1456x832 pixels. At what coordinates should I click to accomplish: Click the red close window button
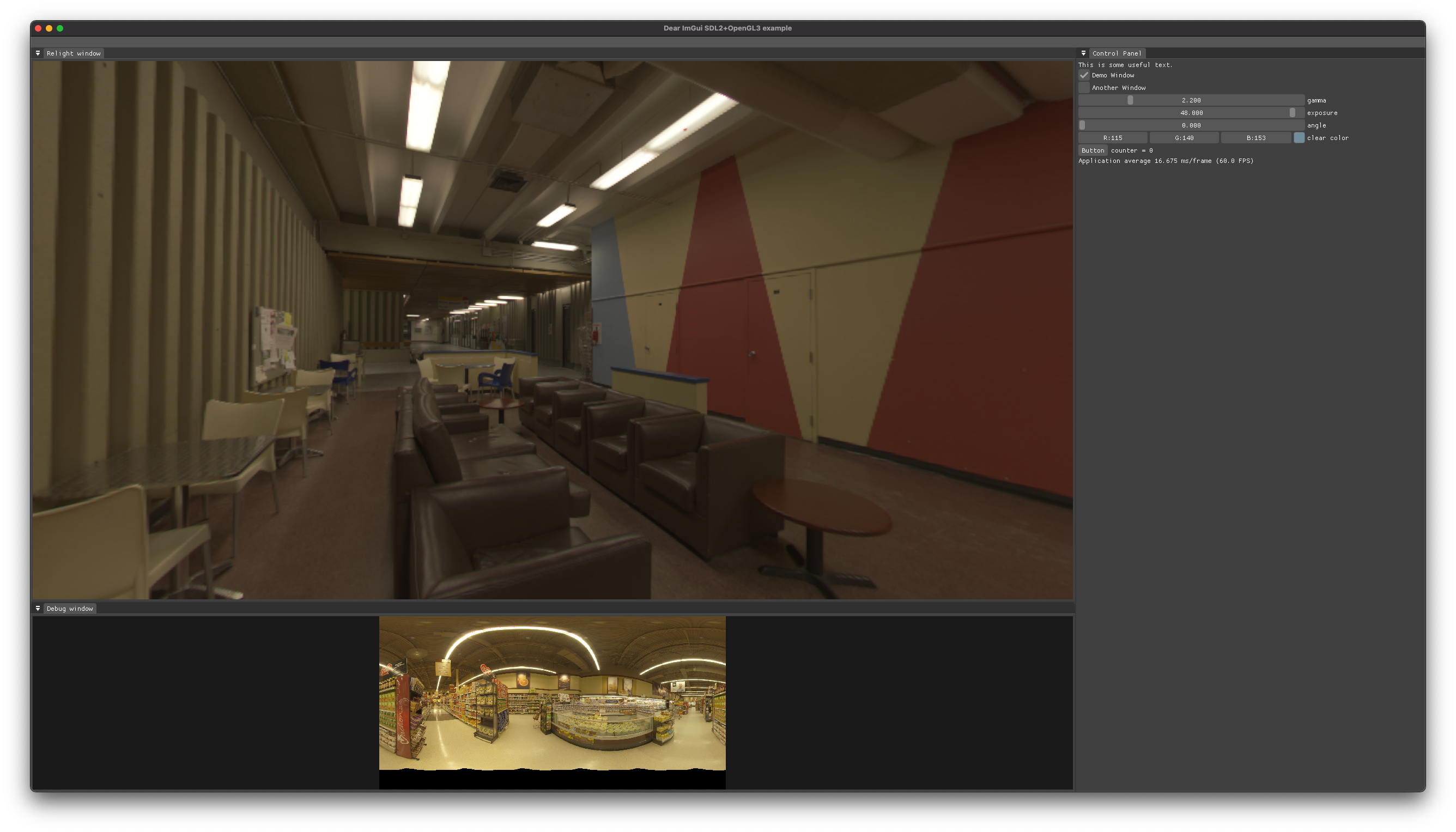38,28
